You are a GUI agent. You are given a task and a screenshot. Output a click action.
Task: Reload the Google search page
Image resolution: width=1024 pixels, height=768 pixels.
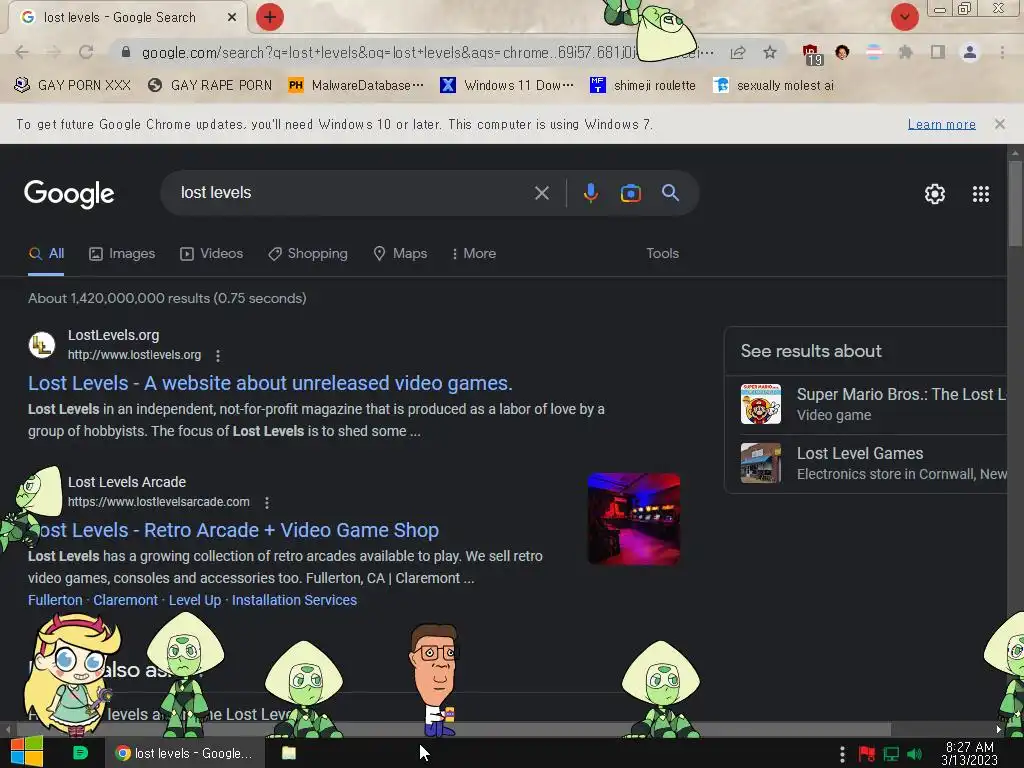coord(86,52)
